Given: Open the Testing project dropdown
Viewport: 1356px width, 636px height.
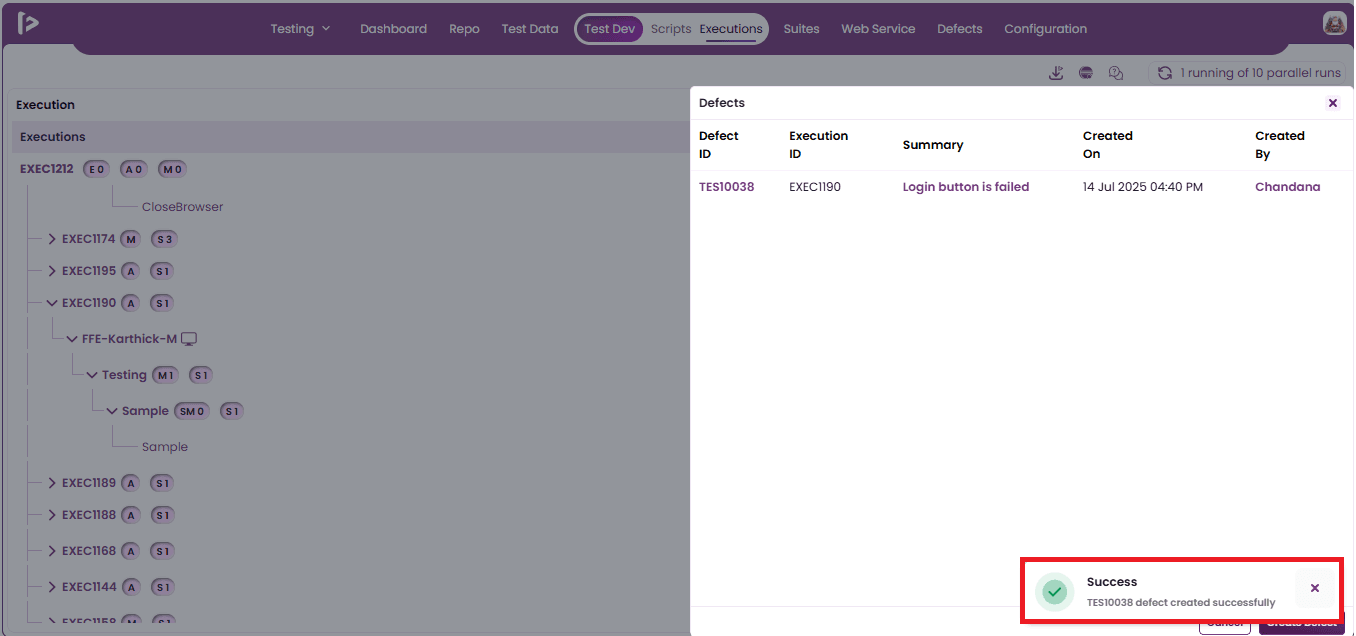Looking at the screenshot, I should tap(300, 29).
